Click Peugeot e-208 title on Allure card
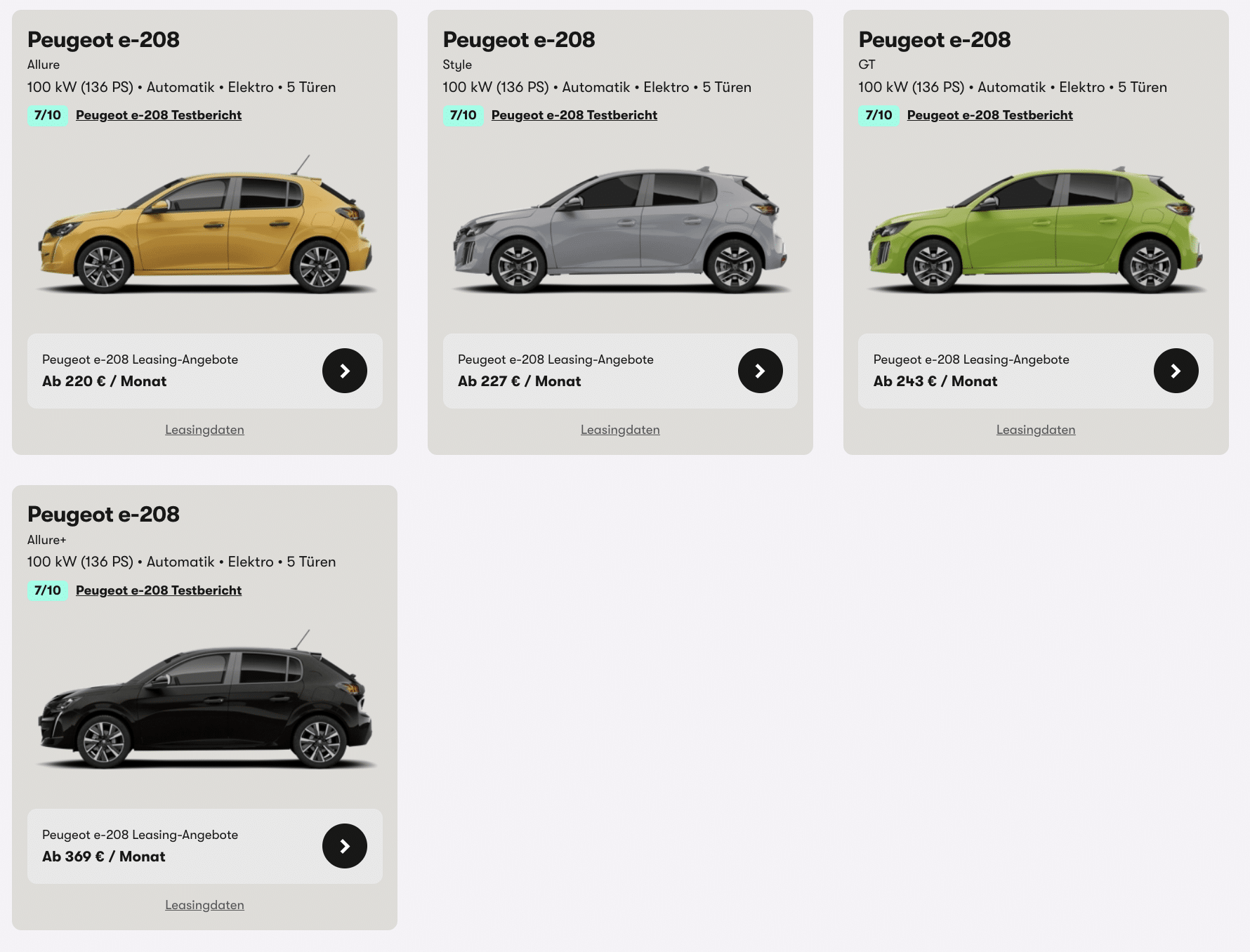Viewport: 1250px width, 952px height. click(x=103, y=40)
